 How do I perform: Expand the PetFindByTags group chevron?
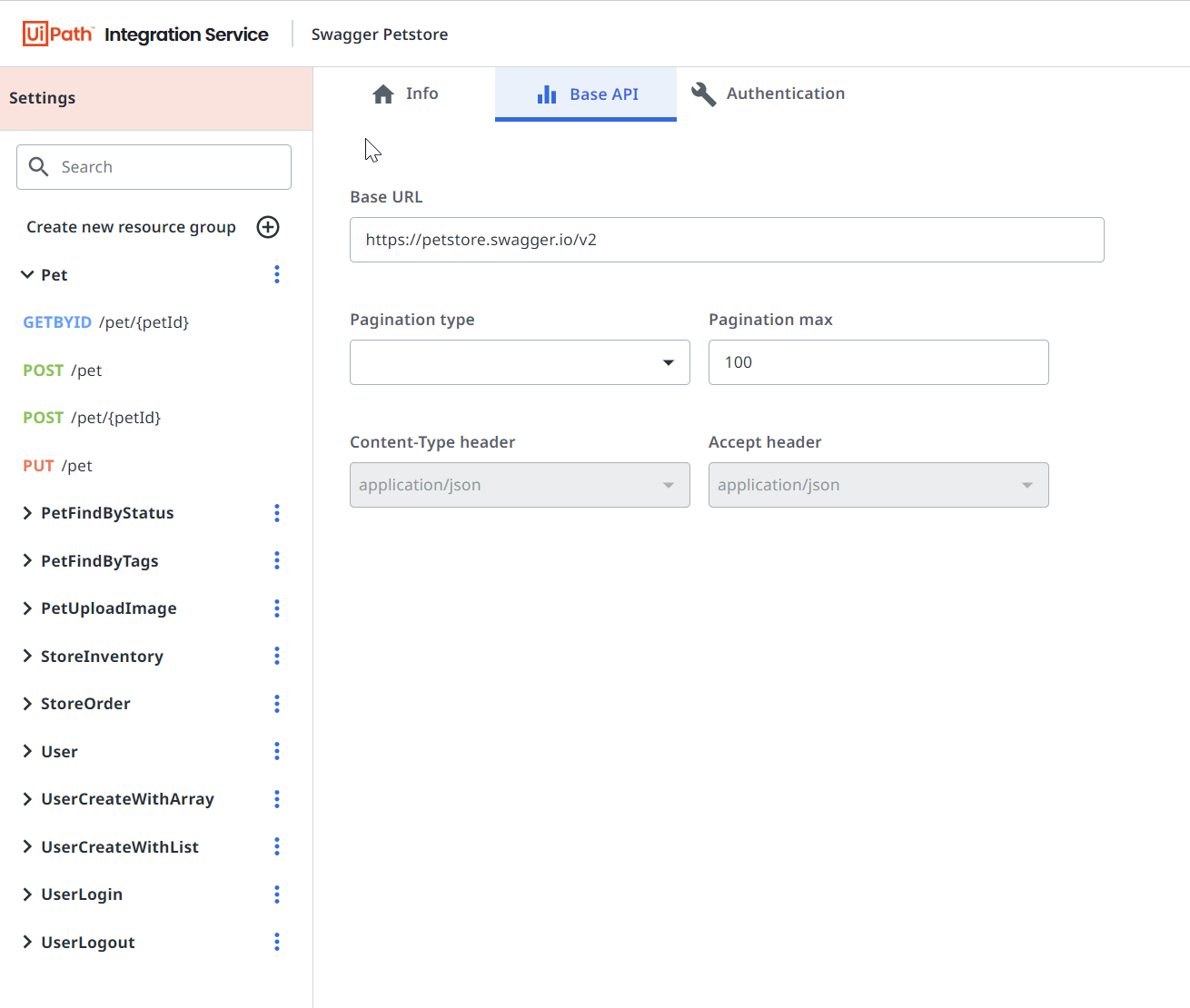tap(27, 560)
